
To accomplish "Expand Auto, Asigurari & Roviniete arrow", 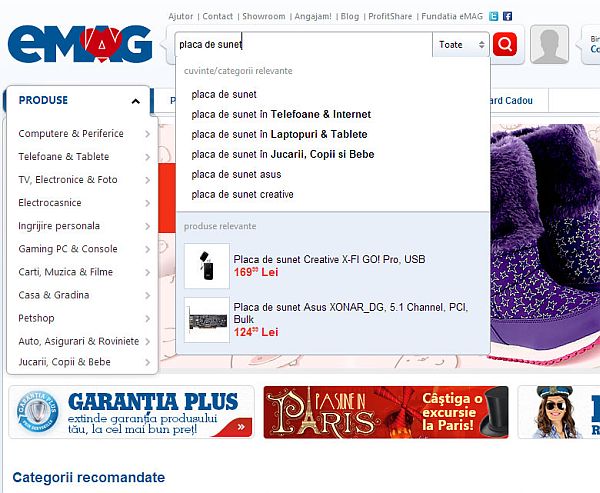I will point(147,341).
